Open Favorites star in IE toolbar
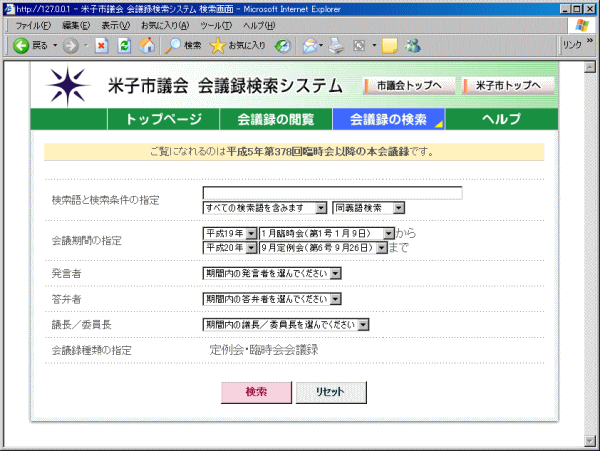Image resolution: width=600 pixels, height=451 pixels. click(x=218, y=46)
